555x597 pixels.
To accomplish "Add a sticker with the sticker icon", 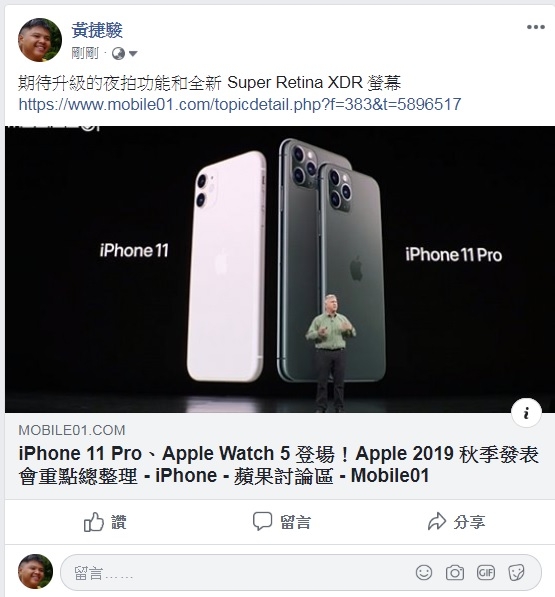I will pos(517,572).
